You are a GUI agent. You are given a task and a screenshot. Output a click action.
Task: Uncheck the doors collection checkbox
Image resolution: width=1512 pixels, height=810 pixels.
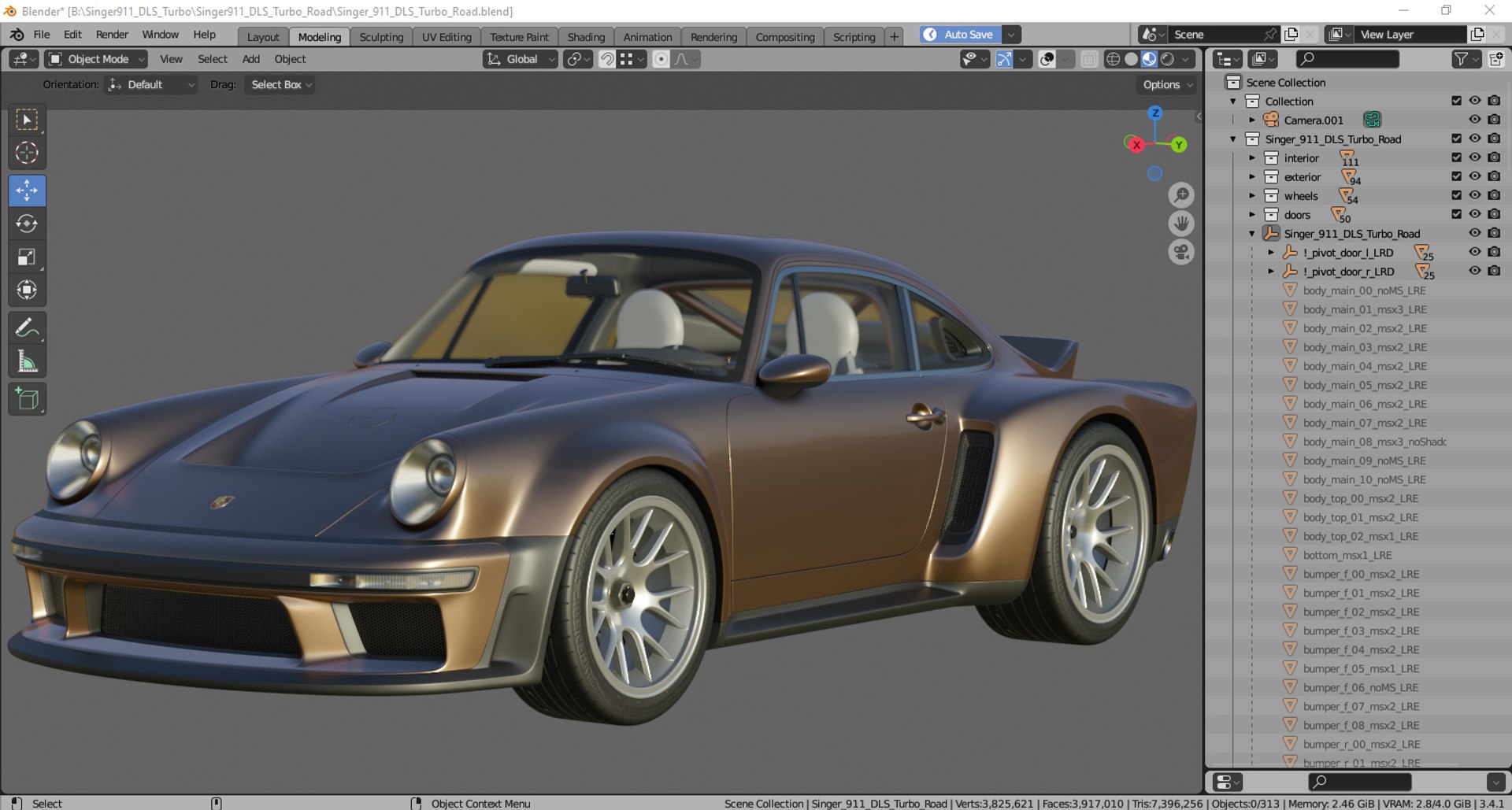pos(1456,214)
